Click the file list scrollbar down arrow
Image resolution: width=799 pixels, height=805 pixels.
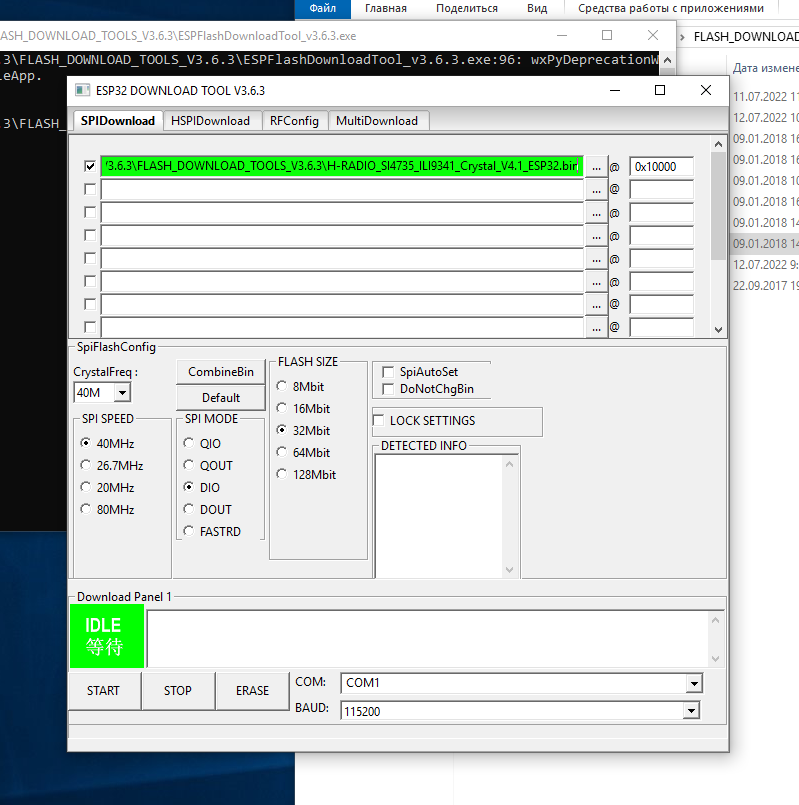[x=718, y=330]
